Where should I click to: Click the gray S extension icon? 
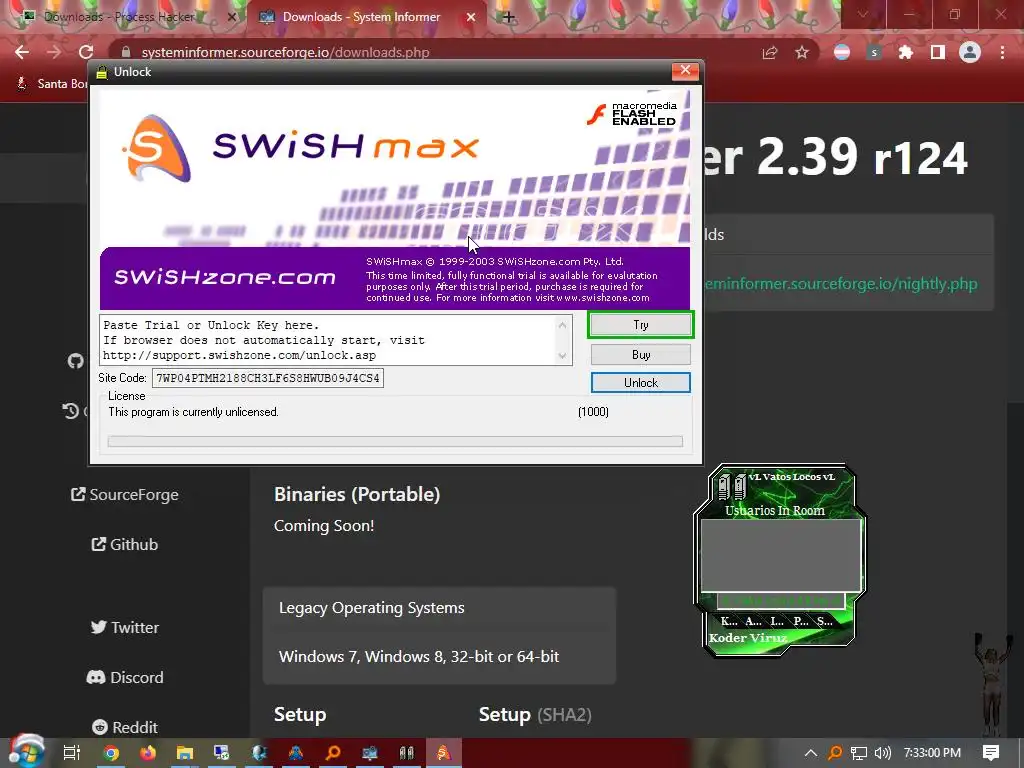(874, 52)
